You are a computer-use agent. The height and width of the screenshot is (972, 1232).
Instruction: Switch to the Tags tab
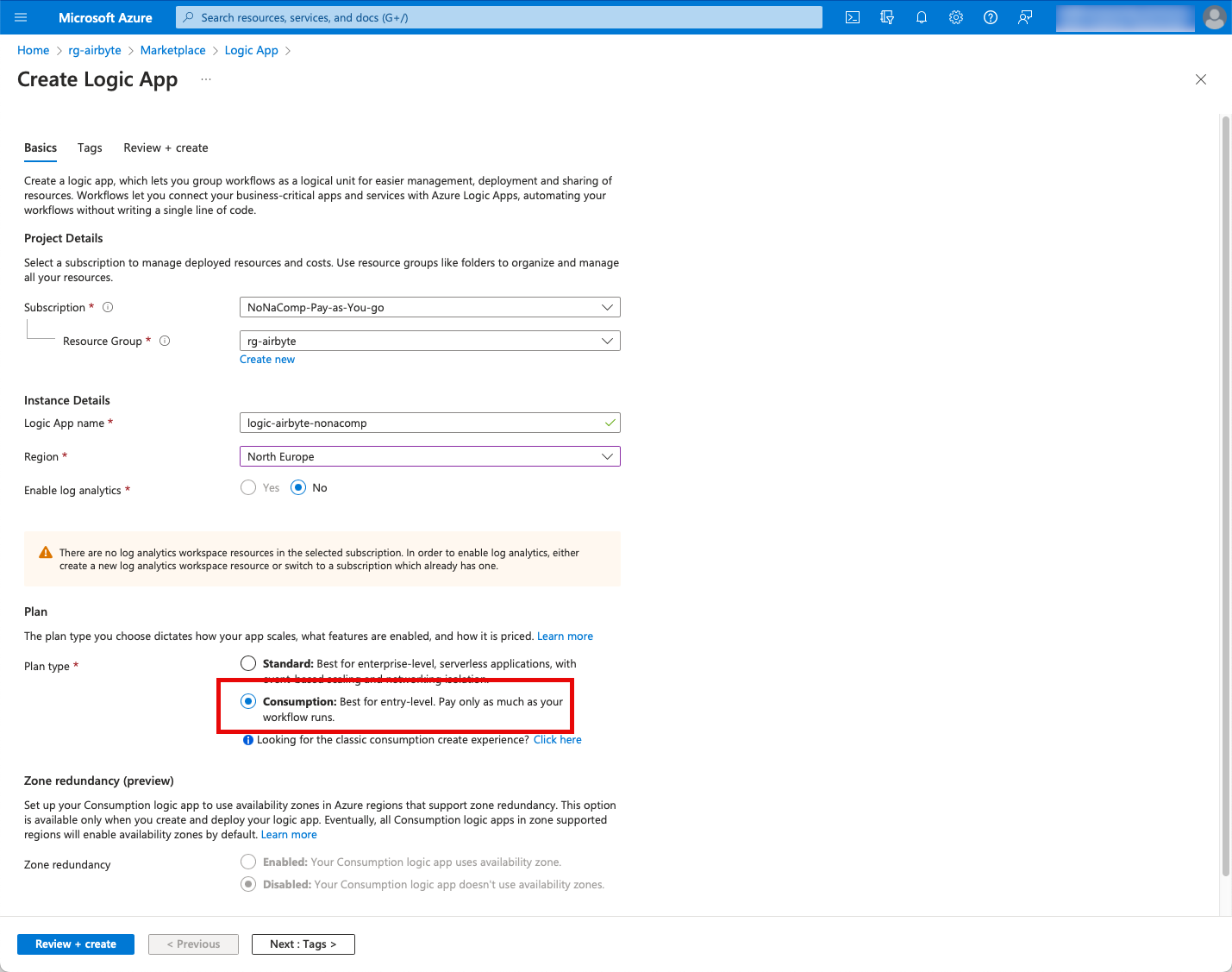[x=90, y=147]
